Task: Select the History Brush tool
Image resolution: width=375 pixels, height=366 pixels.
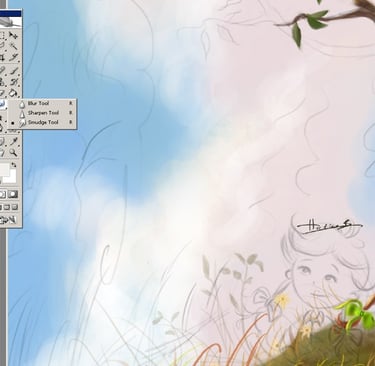Action: tap(13, 82)
